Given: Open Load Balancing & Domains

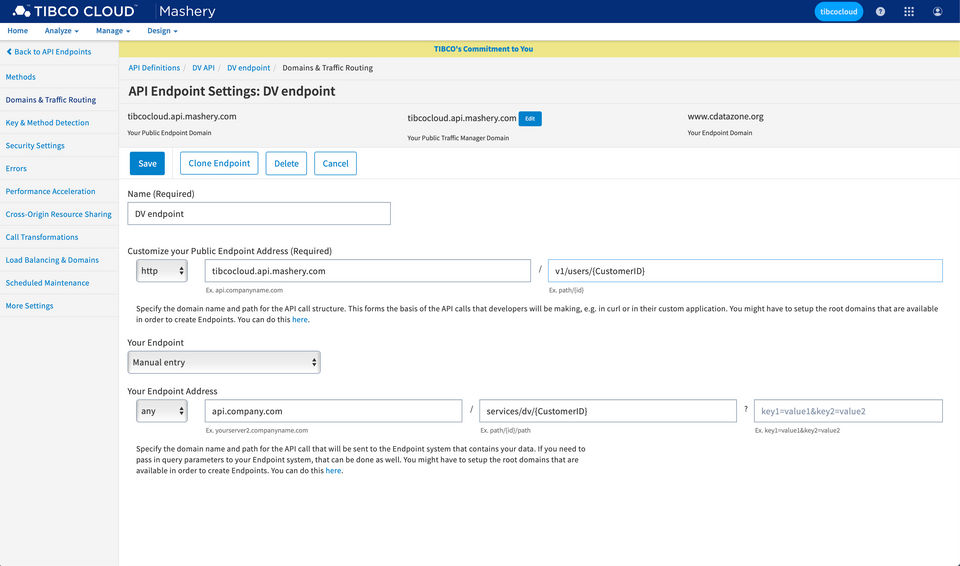Looking at the screenshot, I should point(52,260).
